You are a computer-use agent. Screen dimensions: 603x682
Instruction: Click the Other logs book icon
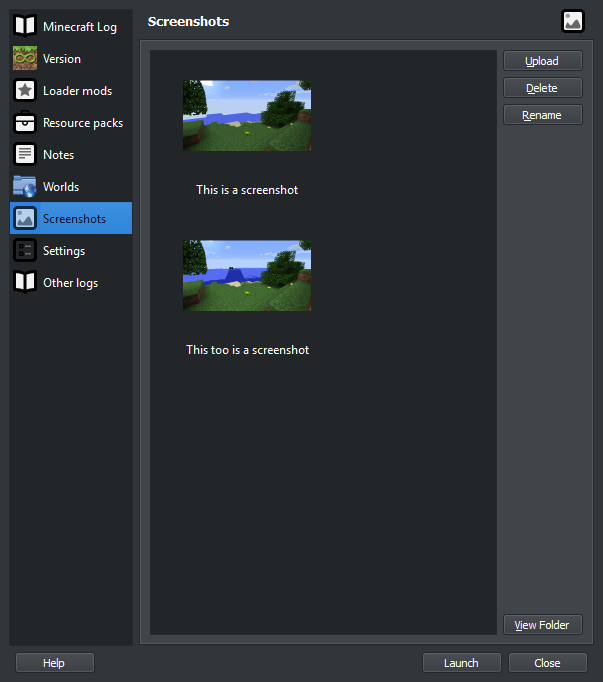click(x=25, y=282)
